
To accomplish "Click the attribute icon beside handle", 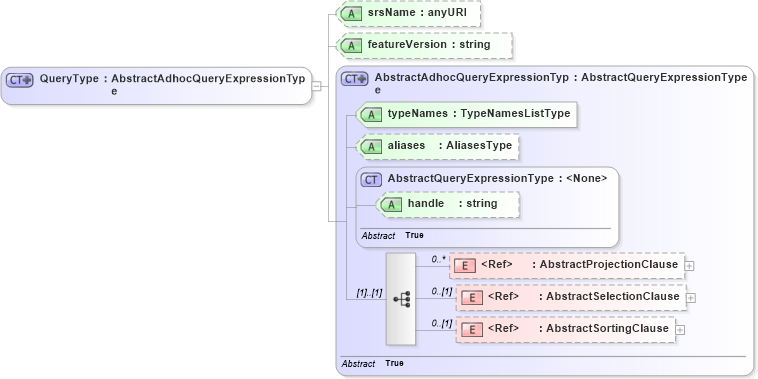I will (390, 205).
